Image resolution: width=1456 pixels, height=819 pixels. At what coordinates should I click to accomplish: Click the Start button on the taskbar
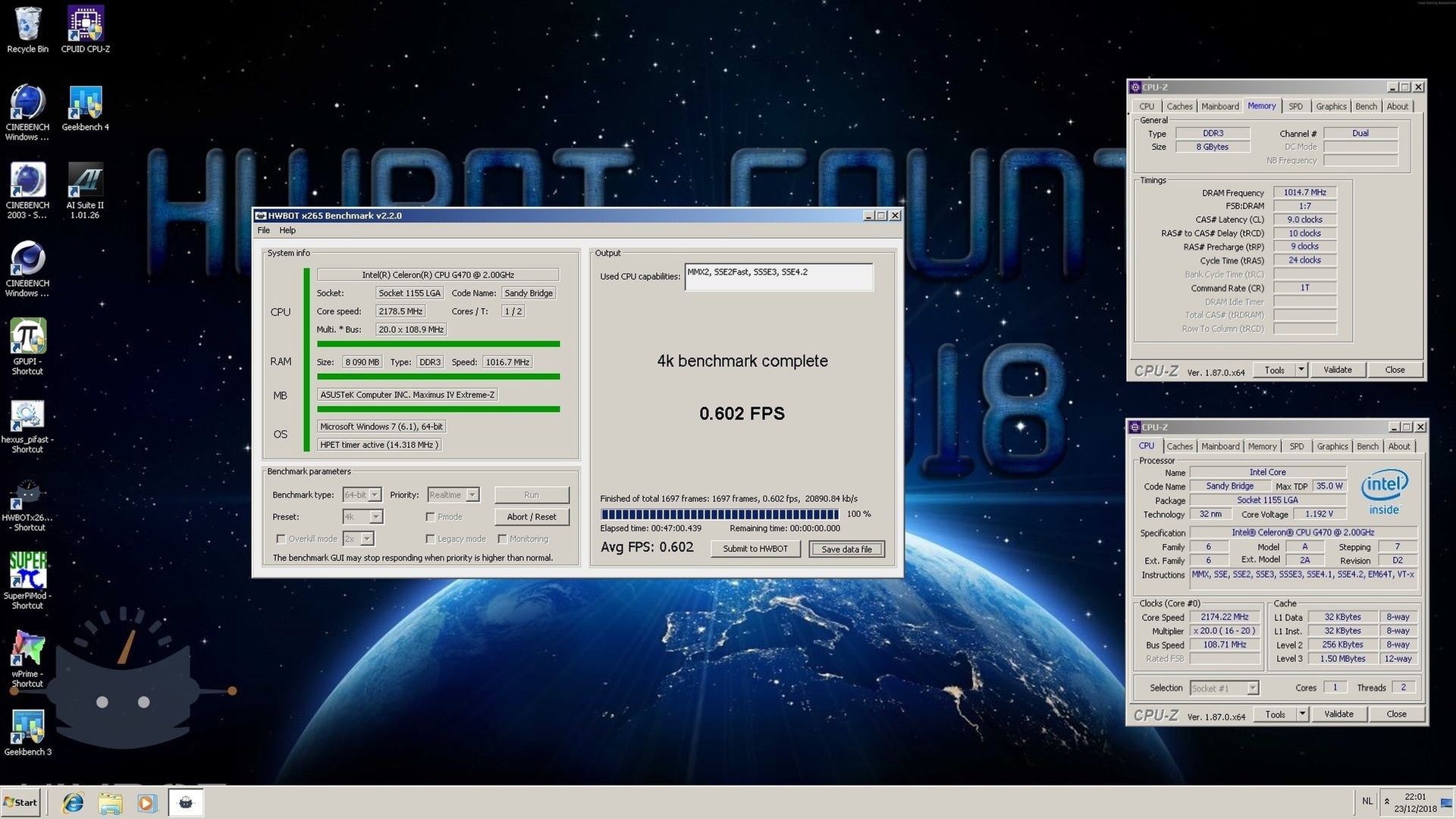(20, 802)
